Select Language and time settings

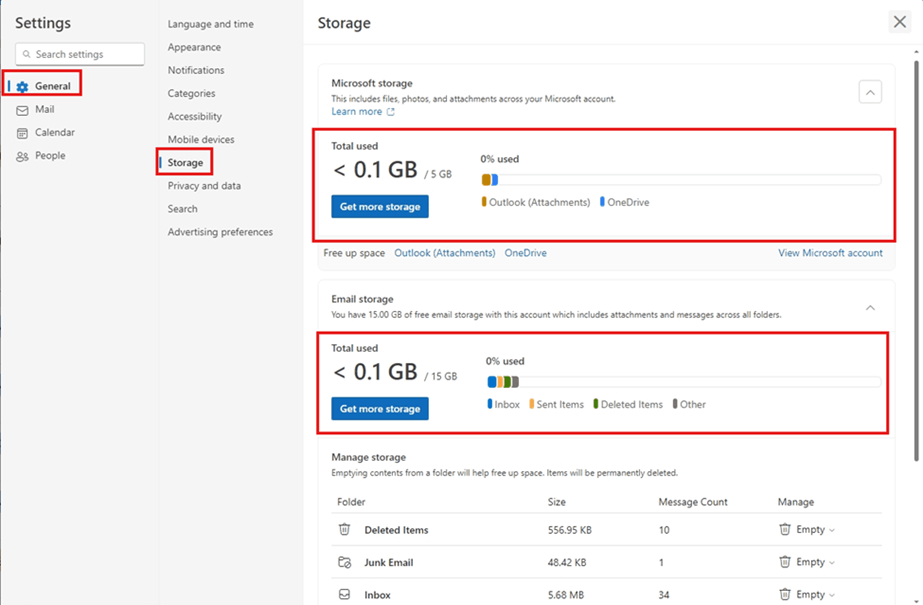(210, 24)
